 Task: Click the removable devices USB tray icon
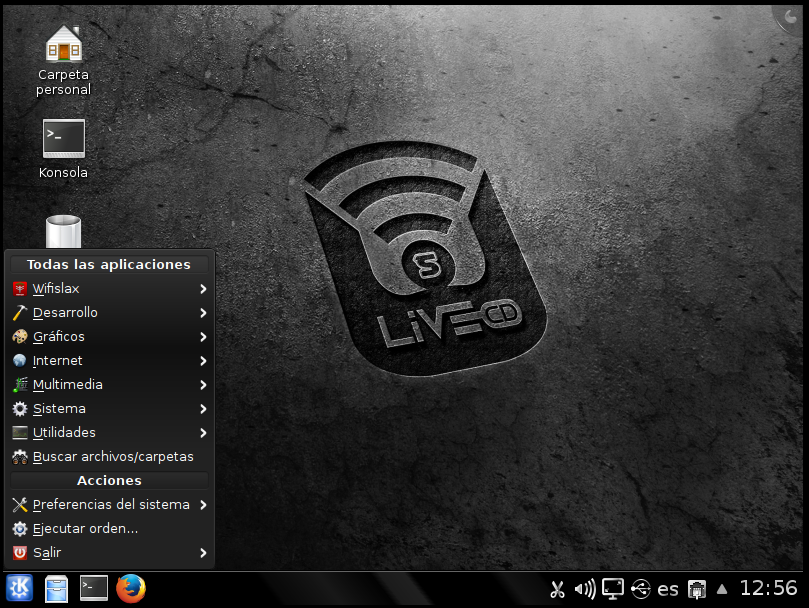(641, 589)
